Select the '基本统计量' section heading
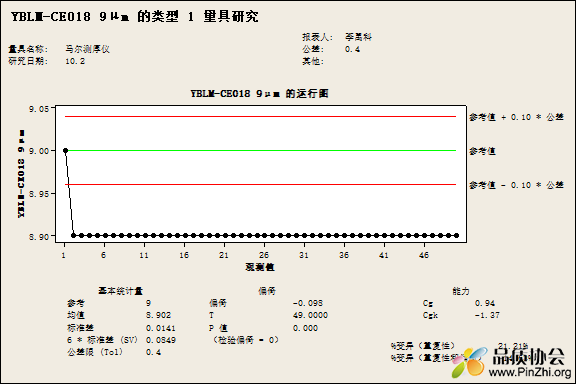The width and height of the screenshot is (576, 384). pos(120,291)
